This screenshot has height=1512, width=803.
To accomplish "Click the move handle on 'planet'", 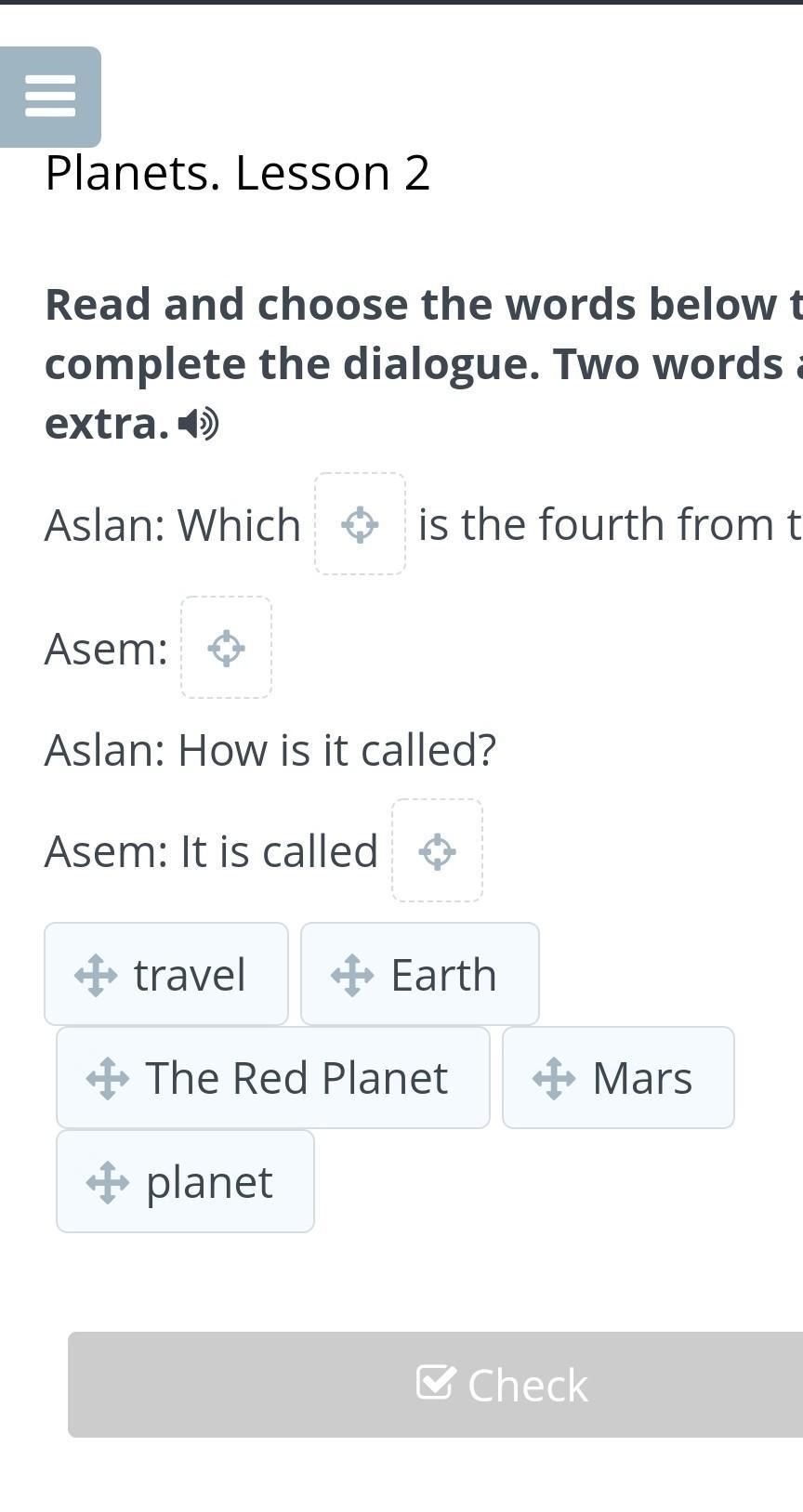I will pos(108,1182).
